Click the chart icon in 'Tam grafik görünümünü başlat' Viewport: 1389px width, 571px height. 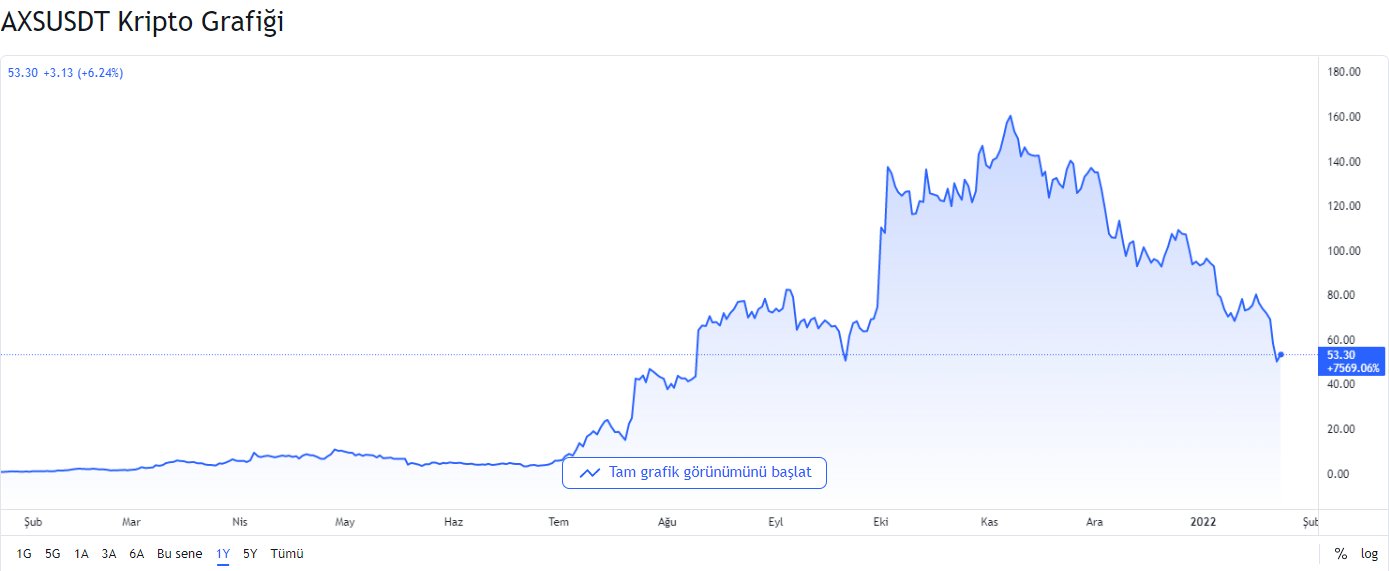[x=589, y=472]
